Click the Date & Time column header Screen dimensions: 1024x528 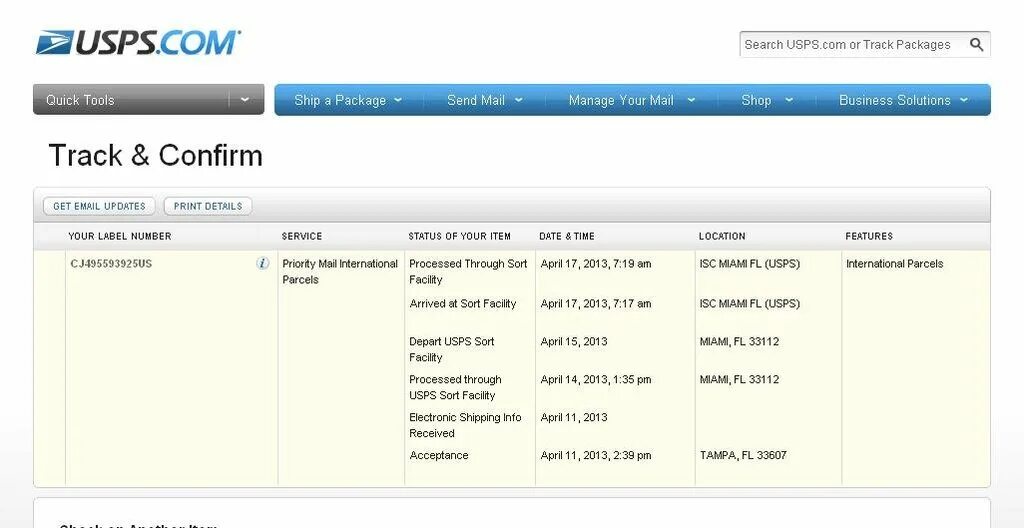[x=567, y=236]
